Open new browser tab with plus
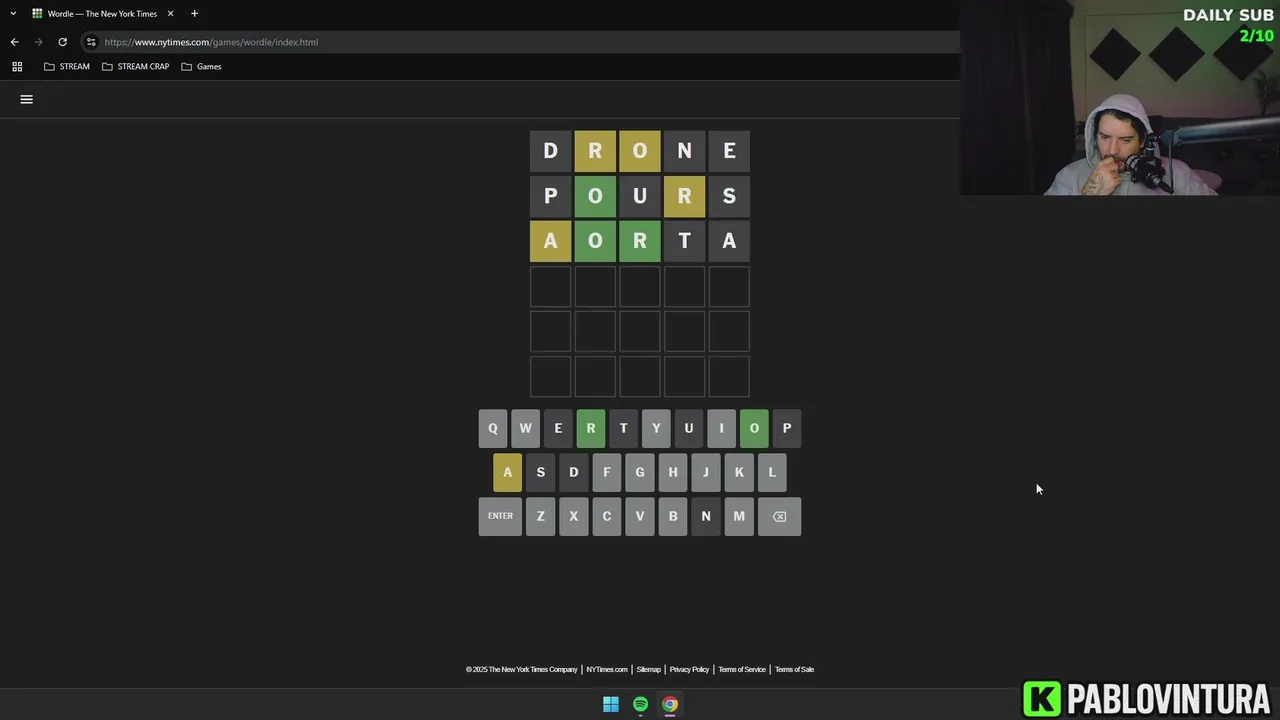The image size is (1280, 720). tap(194, 13)
